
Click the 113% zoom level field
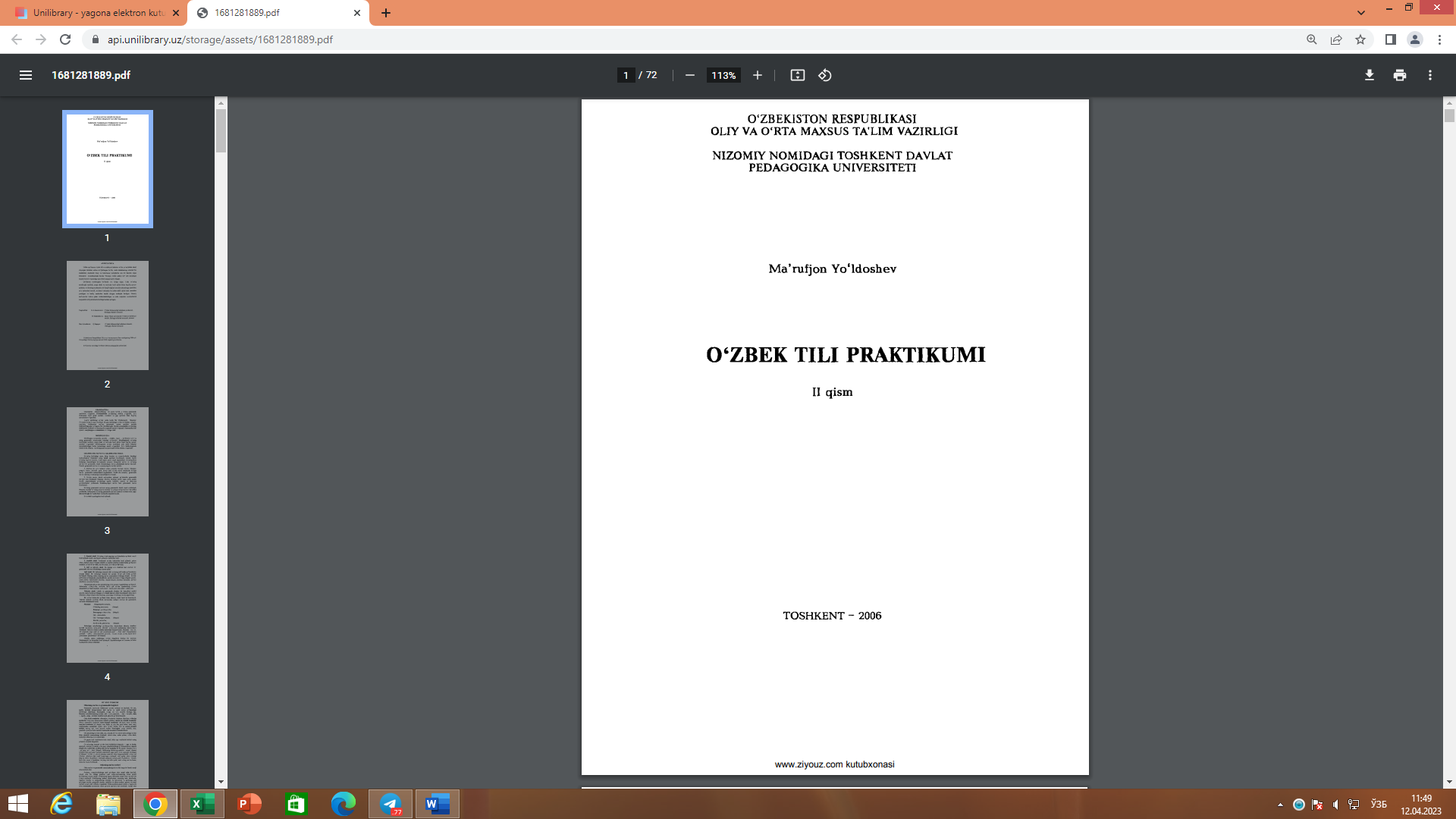click(723, 75)
